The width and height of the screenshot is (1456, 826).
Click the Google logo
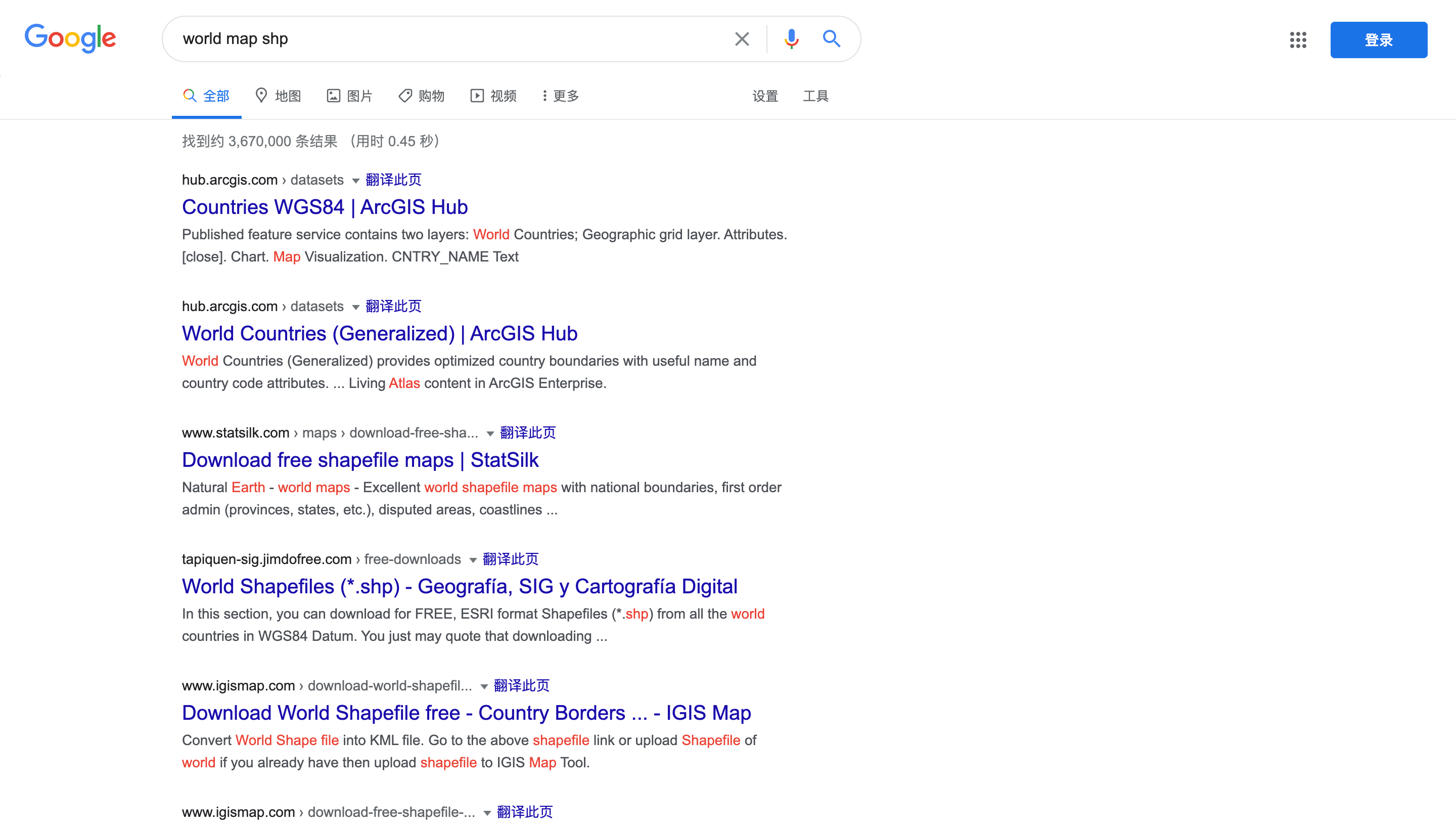70,38
